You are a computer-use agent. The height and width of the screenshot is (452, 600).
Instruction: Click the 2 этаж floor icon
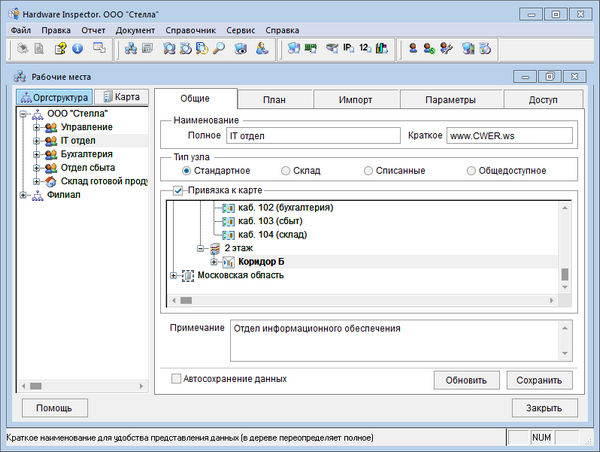coord(213,248)
